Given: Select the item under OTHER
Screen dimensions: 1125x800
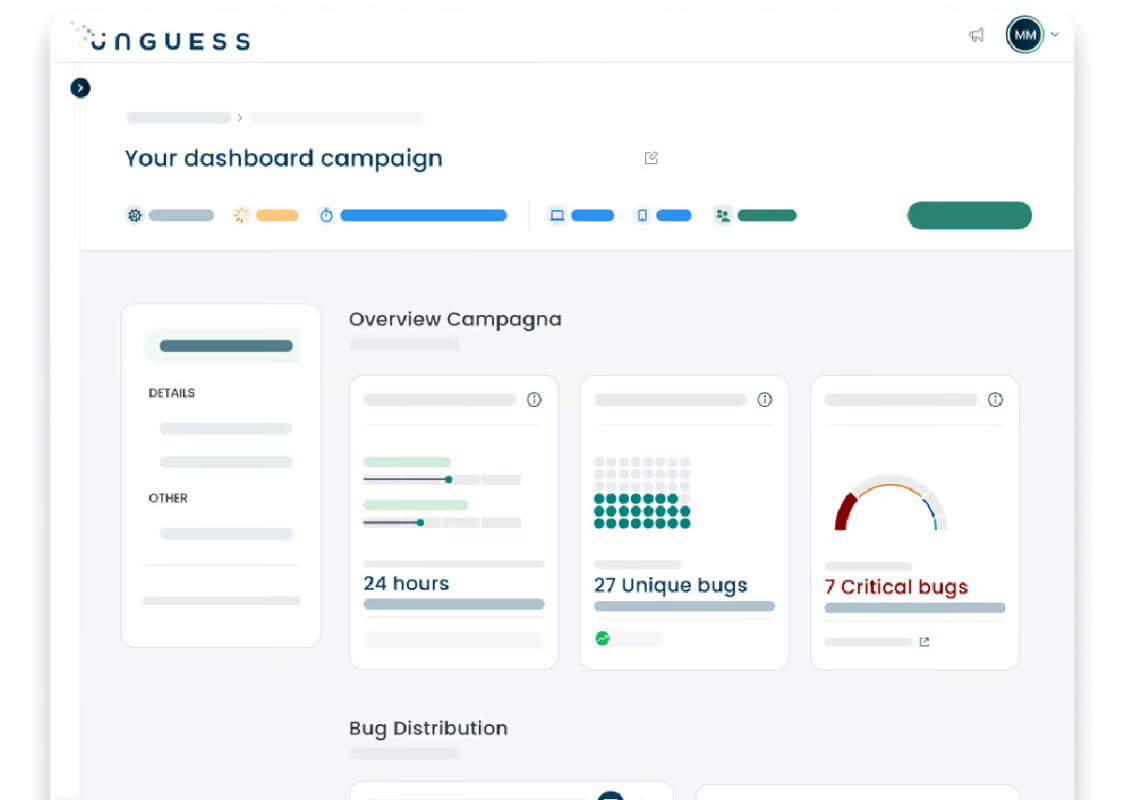Looking at the screenshot, I should [x=226, y=534].
